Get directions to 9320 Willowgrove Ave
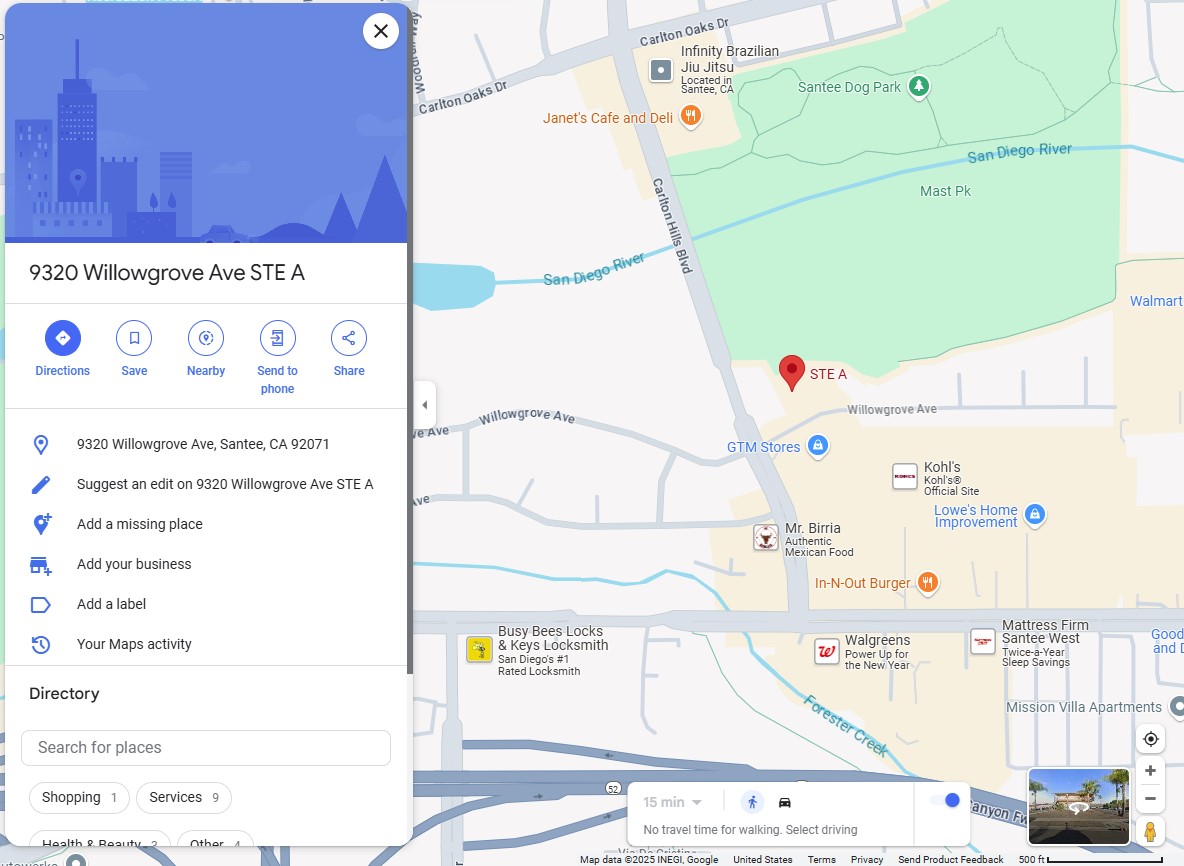This screenshot has width=1184, height=866. pos(63,337)
